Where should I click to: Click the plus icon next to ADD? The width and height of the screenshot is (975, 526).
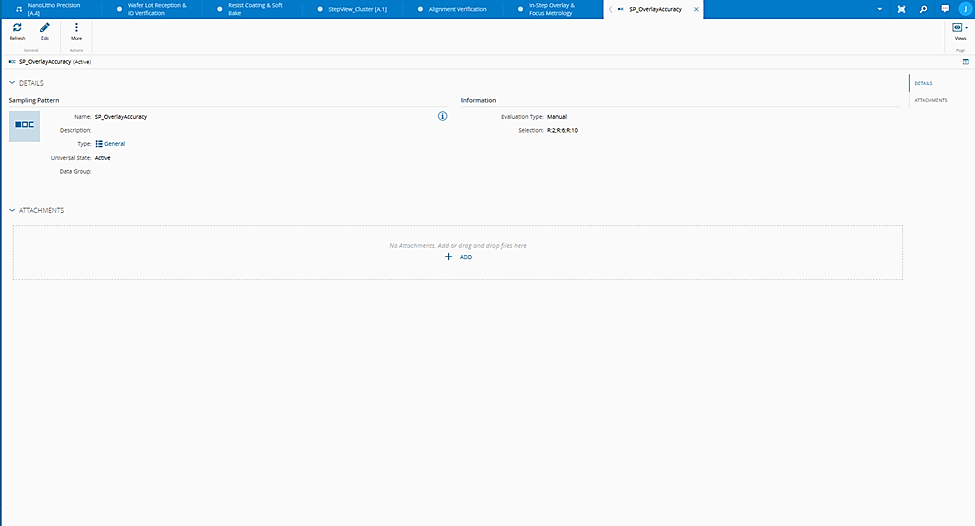coord(448,257)
